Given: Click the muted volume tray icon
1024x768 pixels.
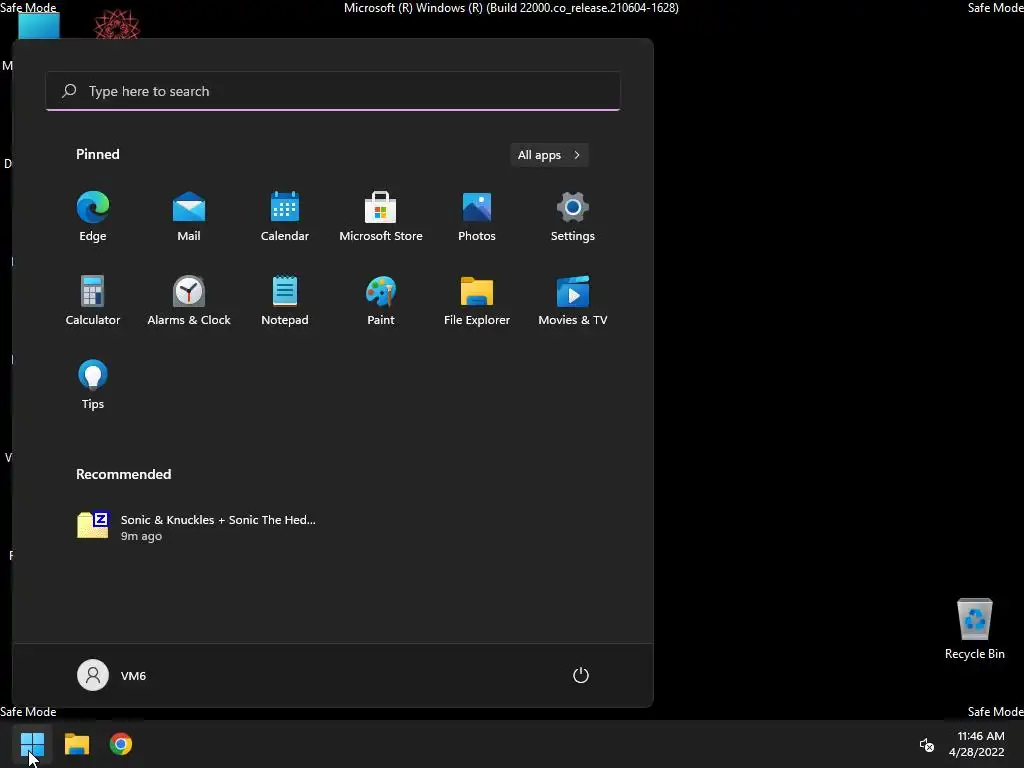Looking at the screenshot, I should coord(927,744).
